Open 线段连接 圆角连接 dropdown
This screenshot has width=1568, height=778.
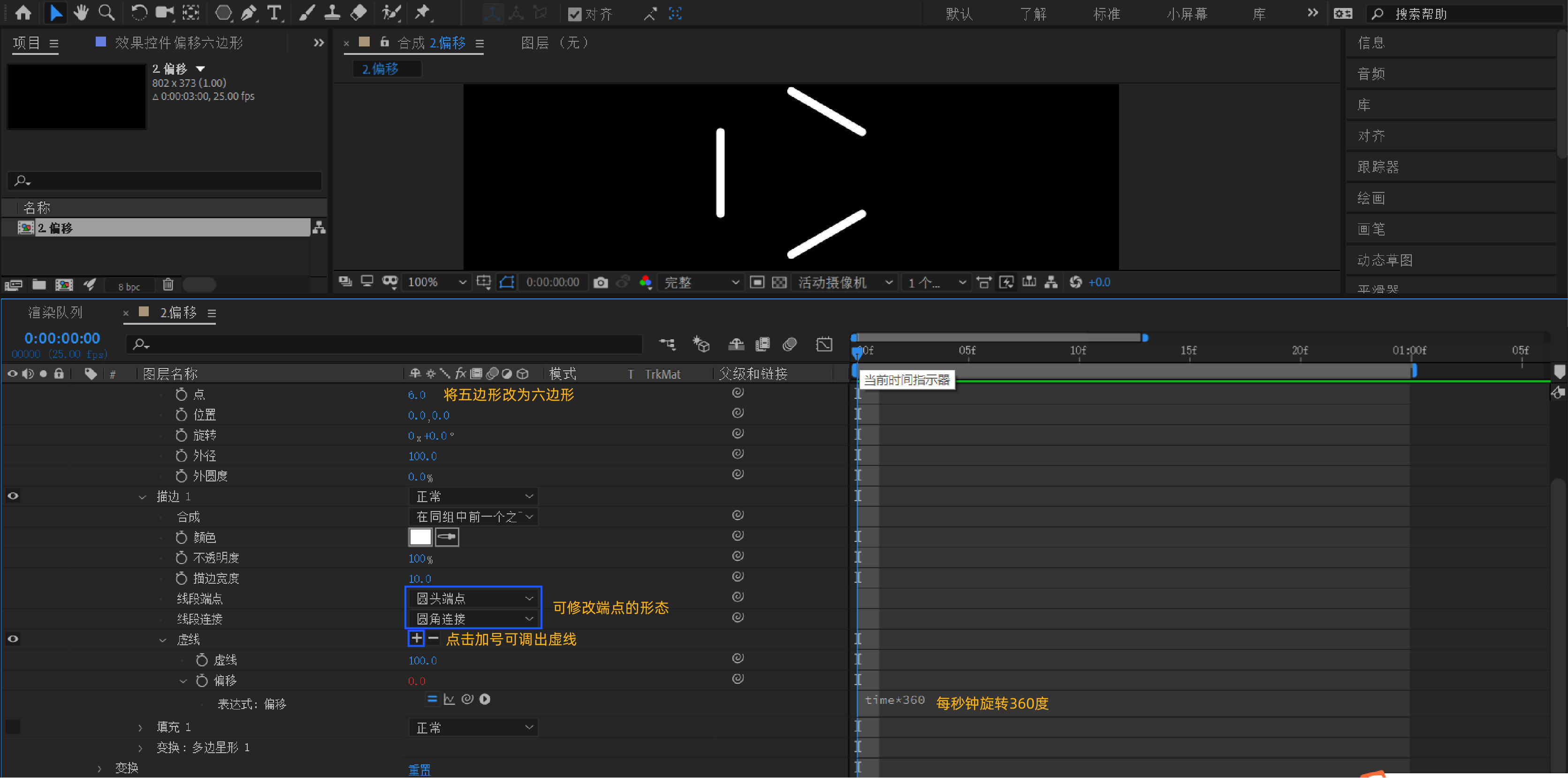473,618
